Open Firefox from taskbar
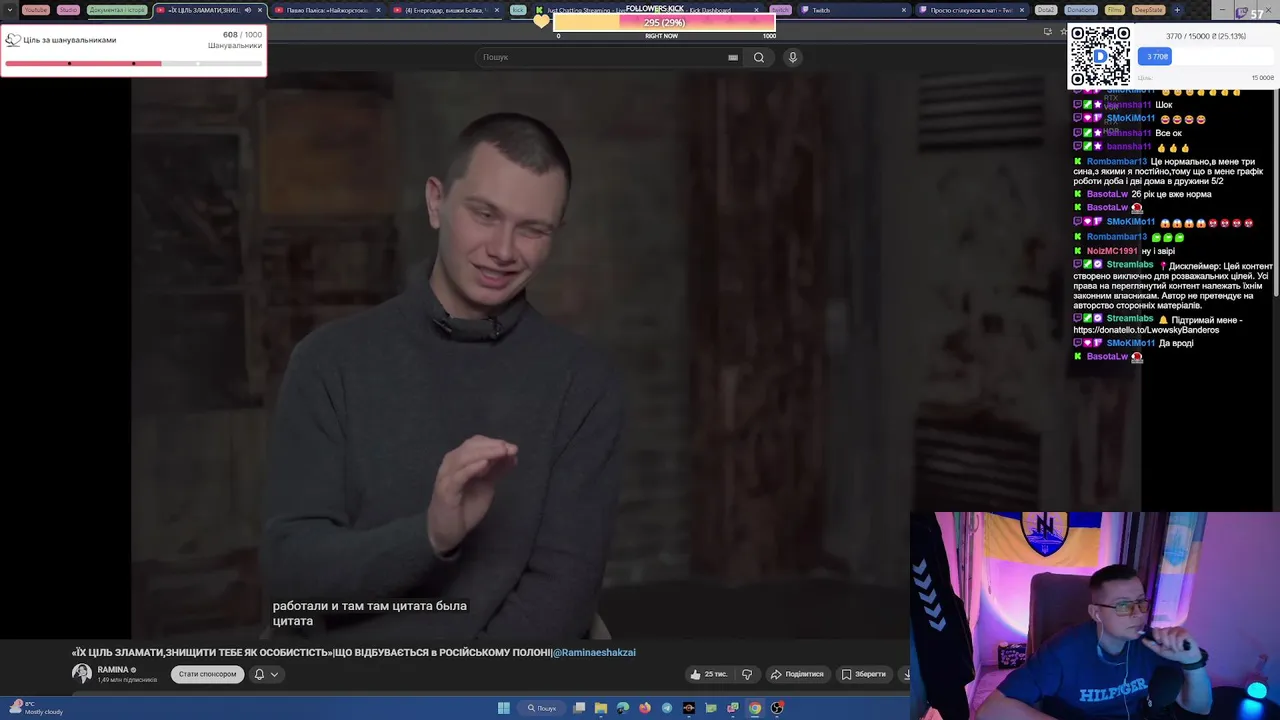This screenshot has height=720, width=1280. point(645,708)
